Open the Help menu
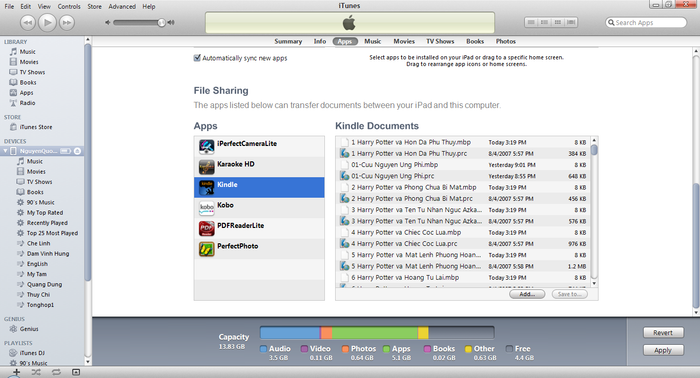 point(149,6)
